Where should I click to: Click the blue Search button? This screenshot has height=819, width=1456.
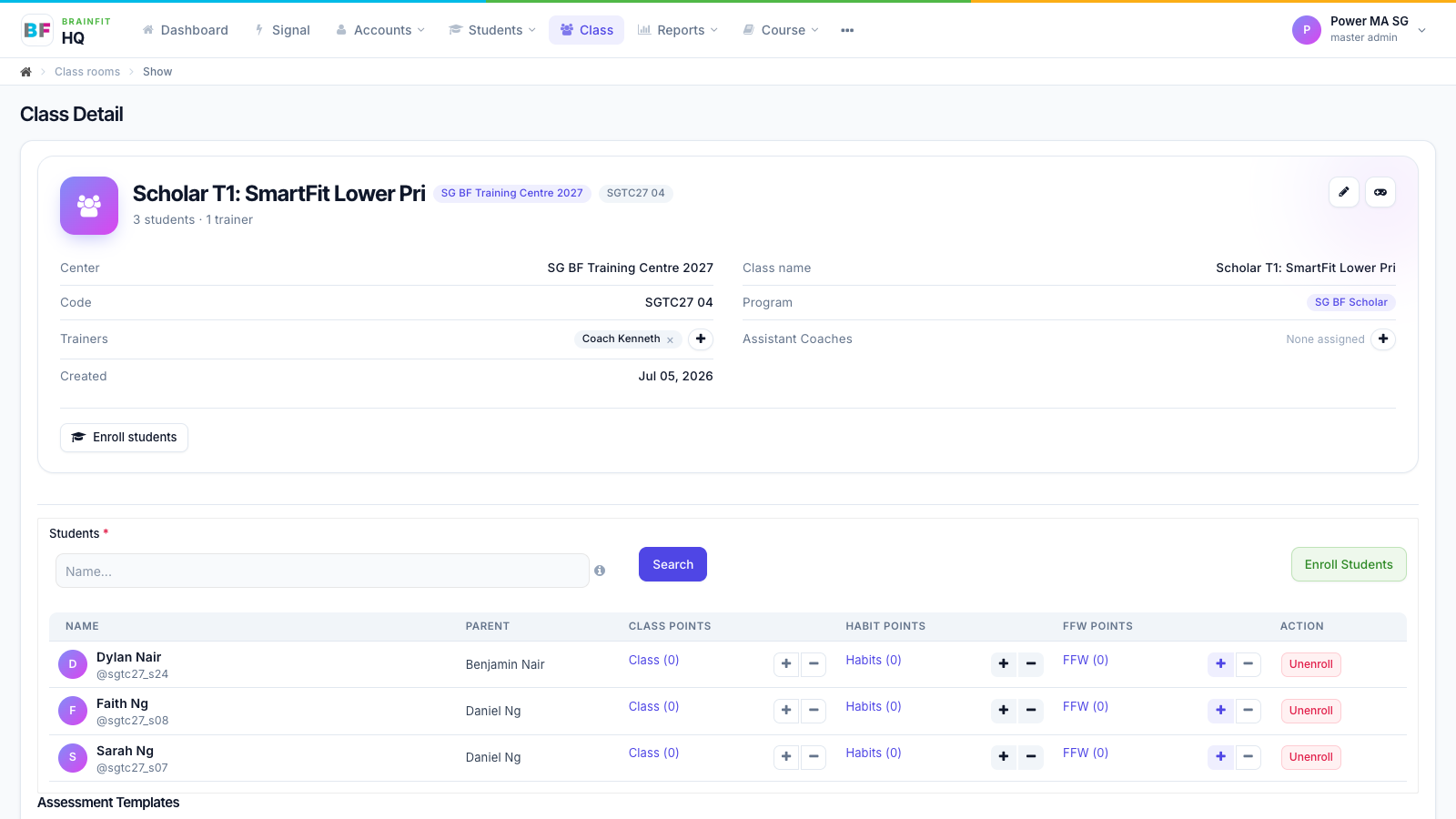click(672, 564)
